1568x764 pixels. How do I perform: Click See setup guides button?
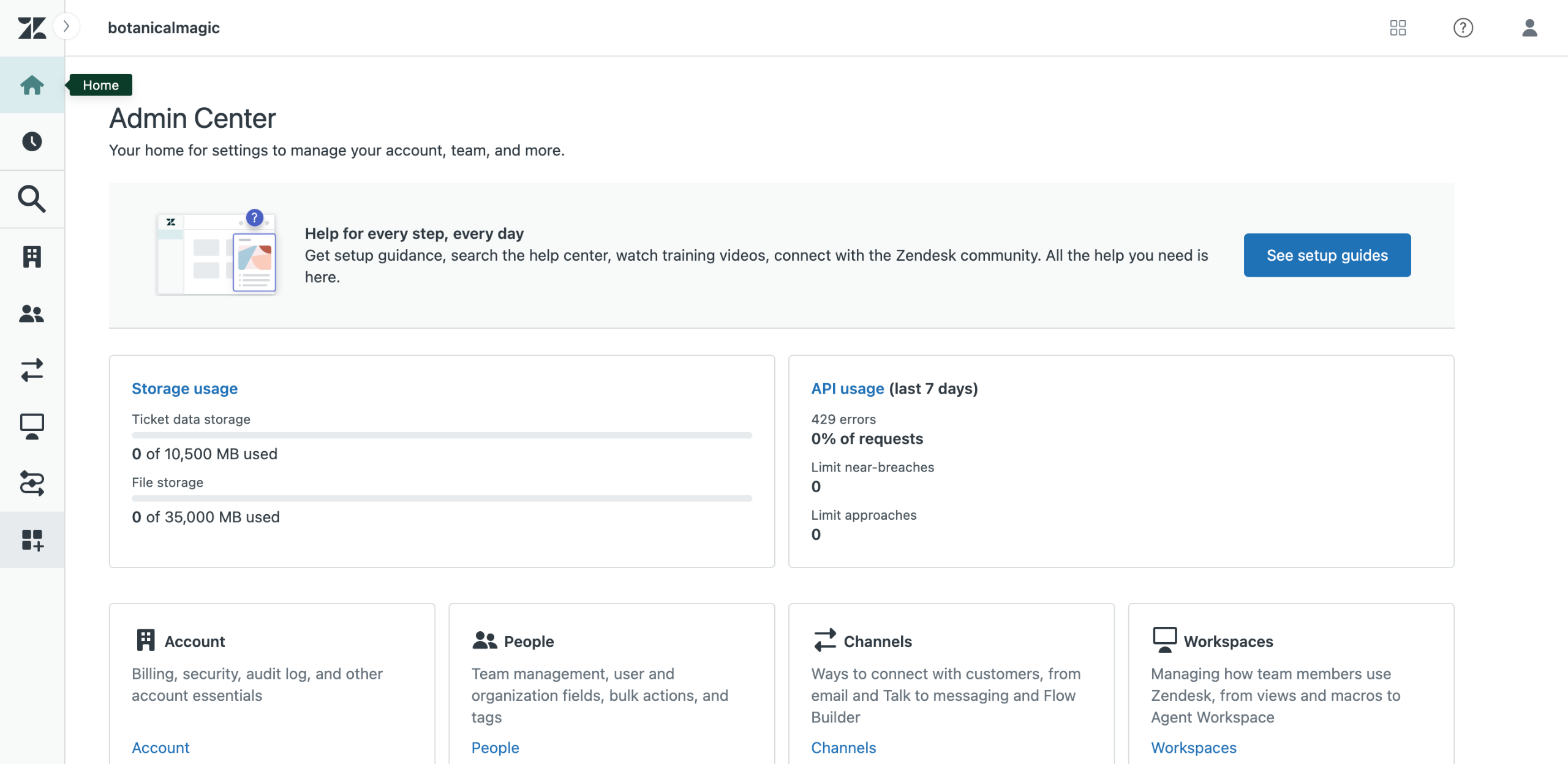tap(1327, 255)
